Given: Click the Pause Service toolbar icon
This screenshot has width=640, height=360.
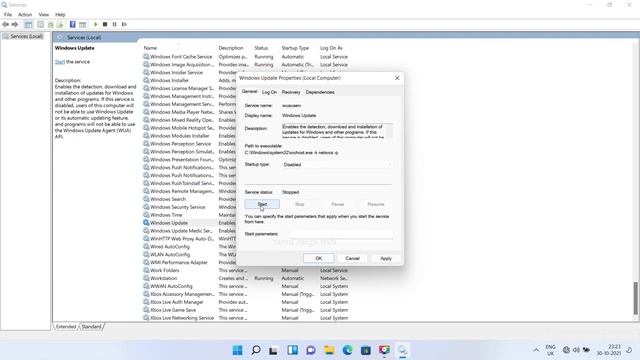Looking at the screenshot, I should tap(114, 24).
